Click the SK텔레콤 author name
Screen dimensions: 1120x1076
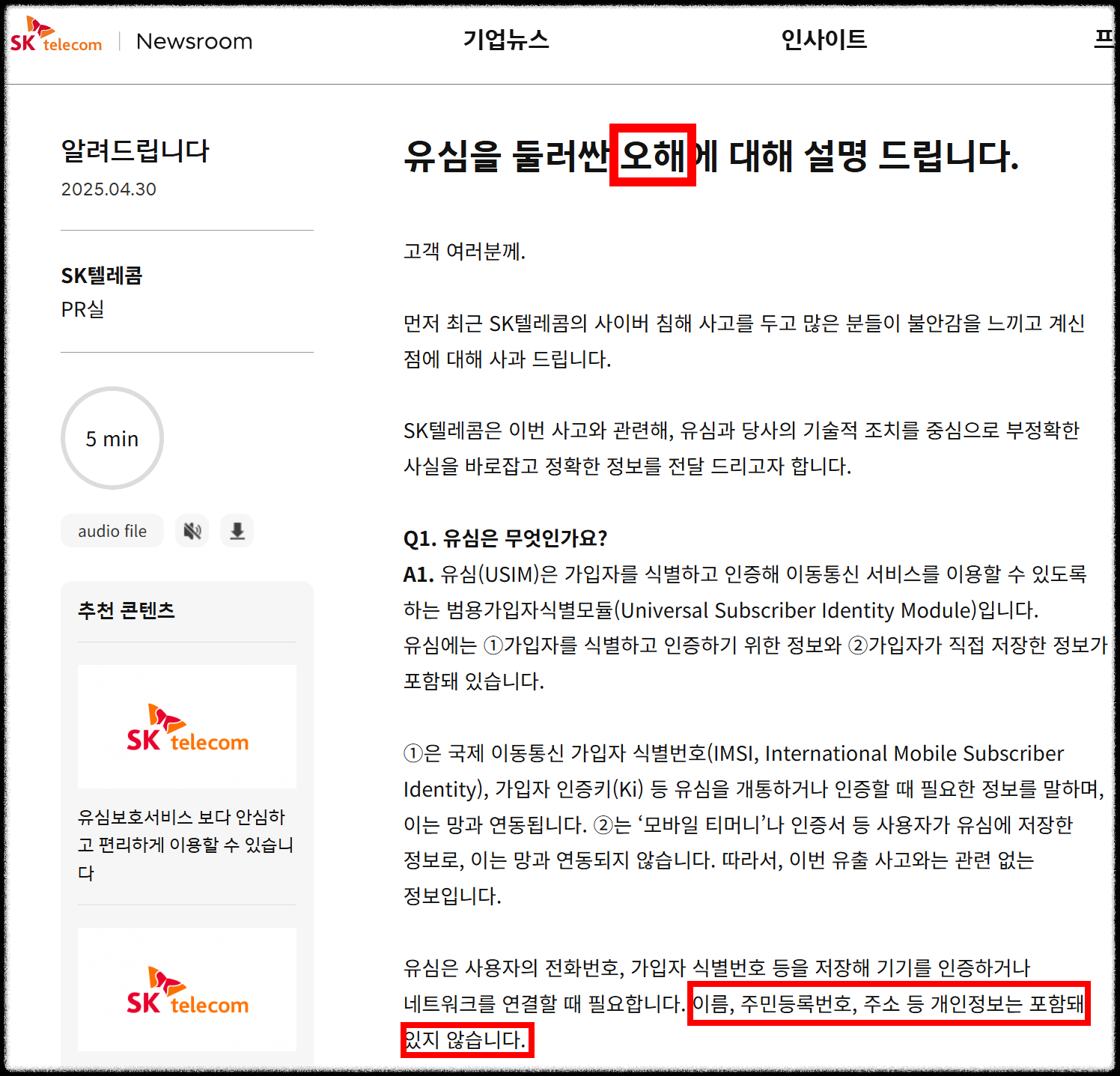pyautogui.click(x=102, y=276)
